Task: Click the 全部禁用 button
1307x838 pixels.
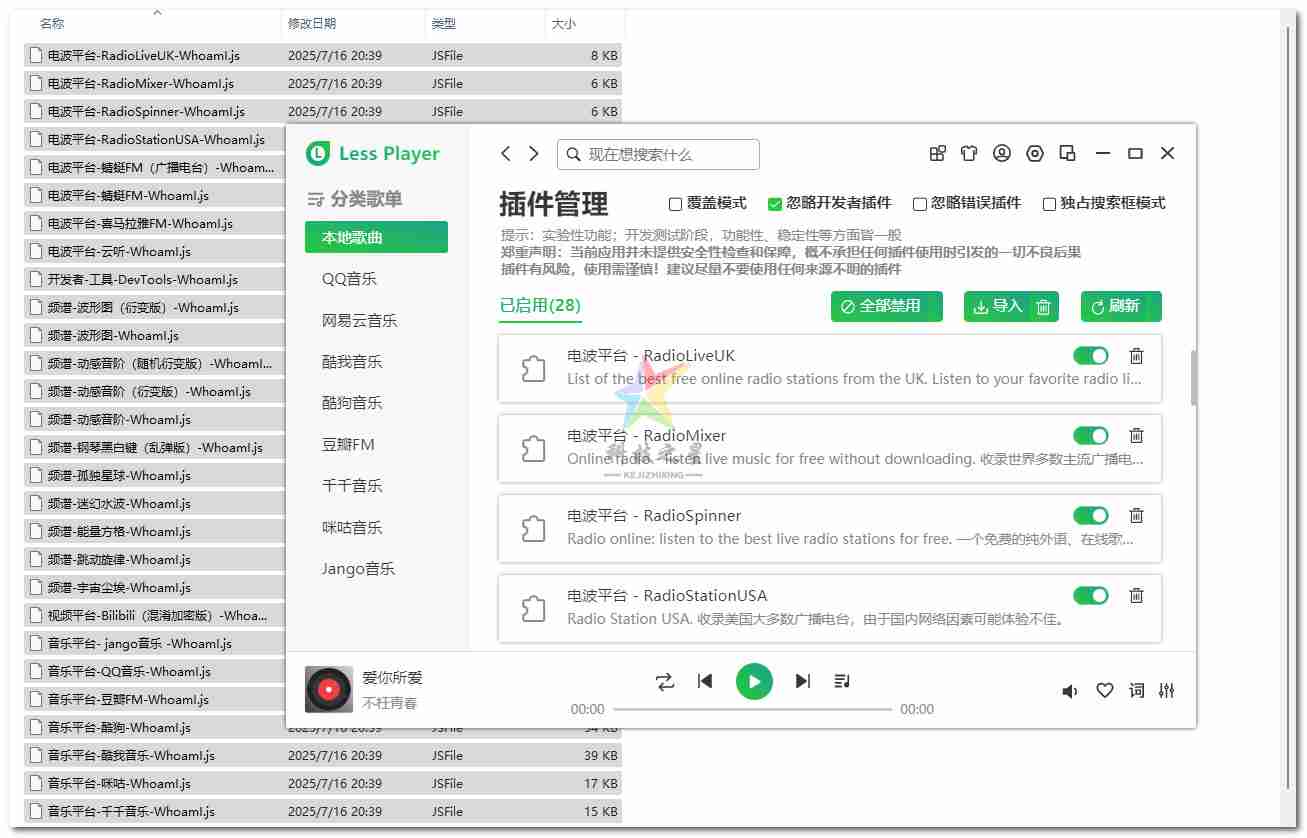Action: [886, 306]
